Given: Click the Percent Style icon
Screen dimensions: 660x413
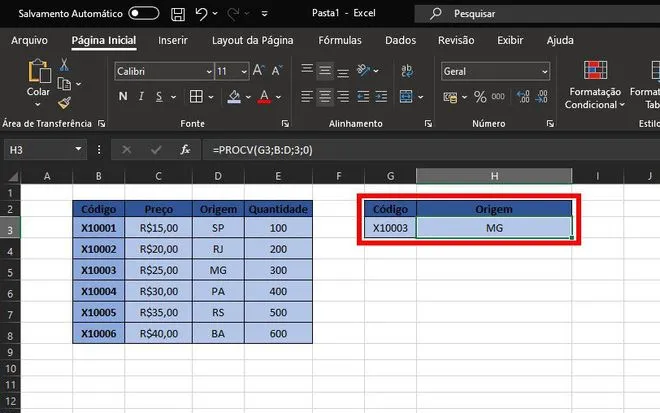Looking at the screenshot, I should 480,97.
